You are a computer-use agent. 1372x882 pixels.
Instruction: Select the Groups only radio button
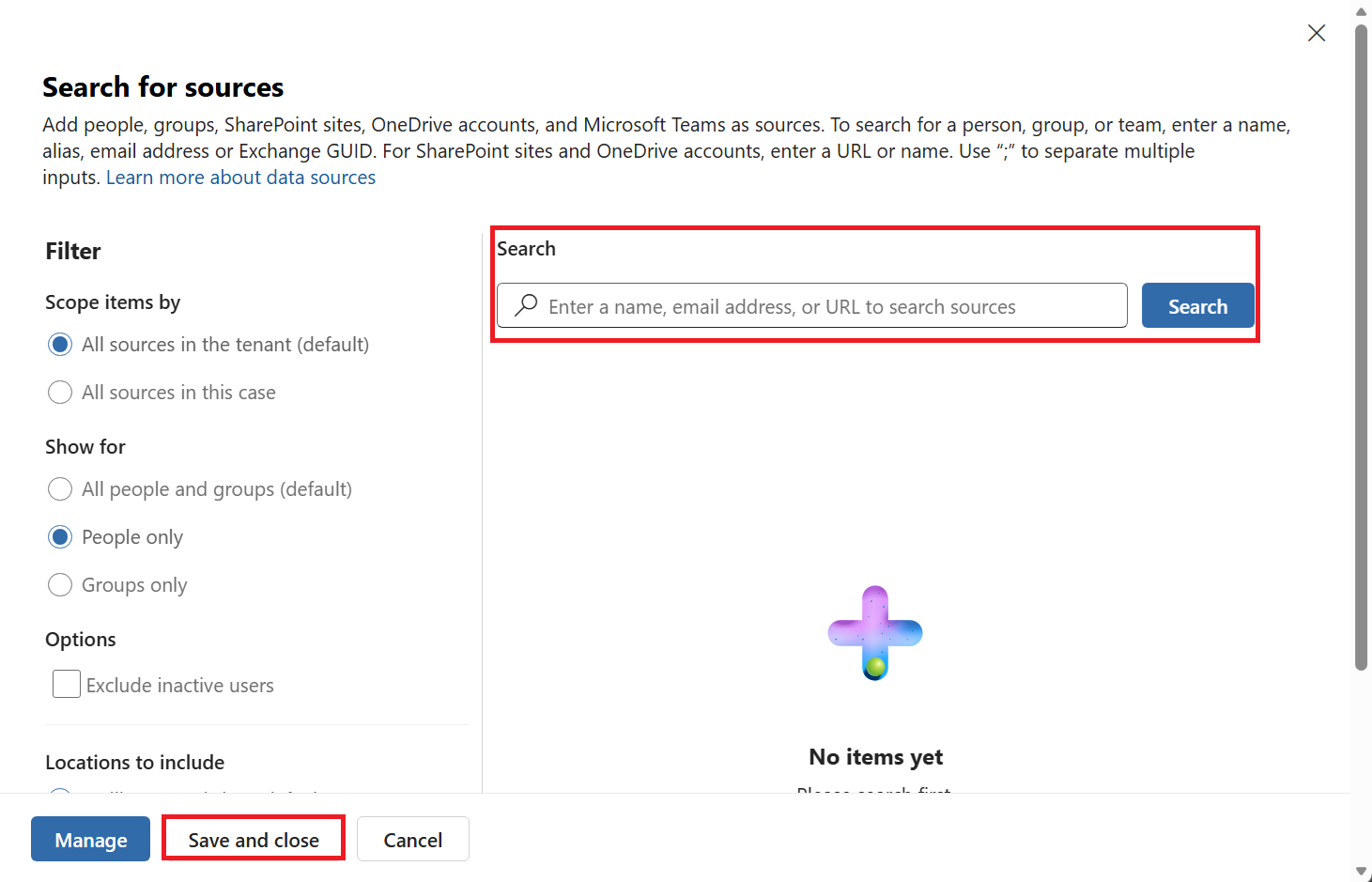pos(60,585)
